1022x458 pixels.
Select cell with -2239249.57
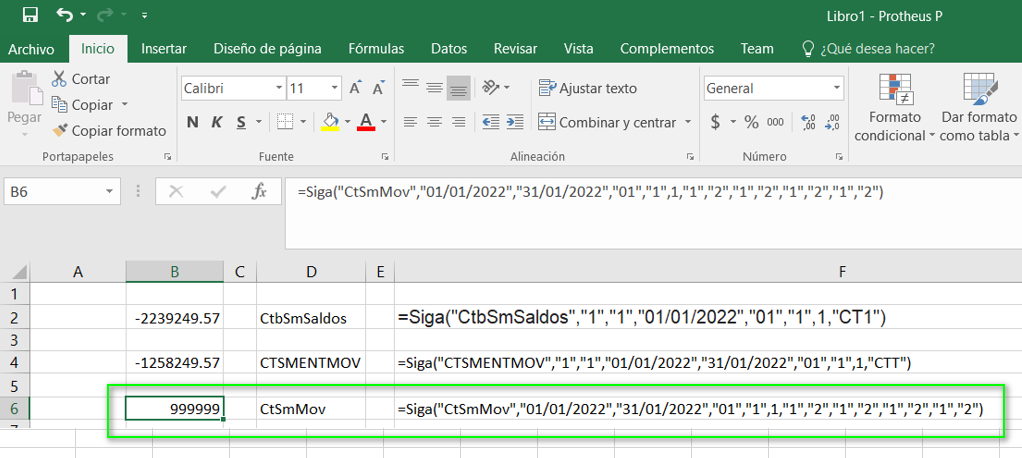point(175,318)
